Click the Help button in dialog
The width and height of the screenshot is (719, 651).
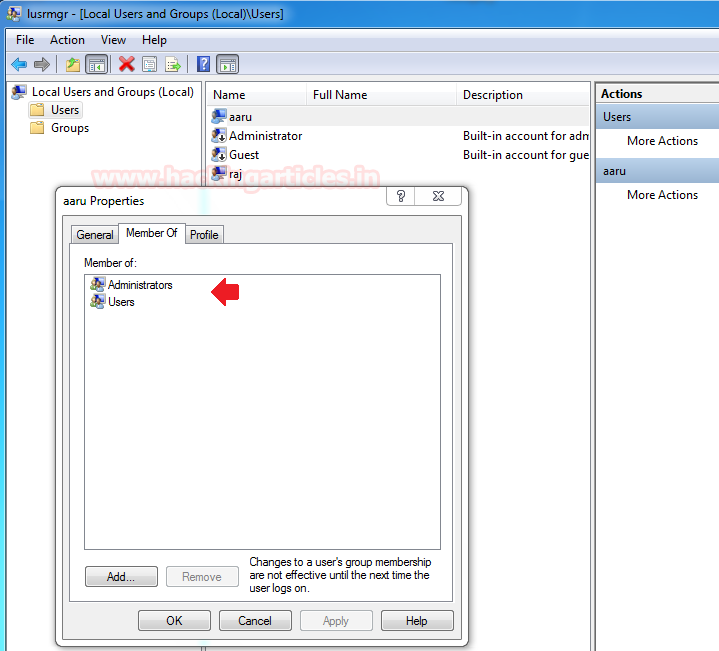tap(417, 620)
